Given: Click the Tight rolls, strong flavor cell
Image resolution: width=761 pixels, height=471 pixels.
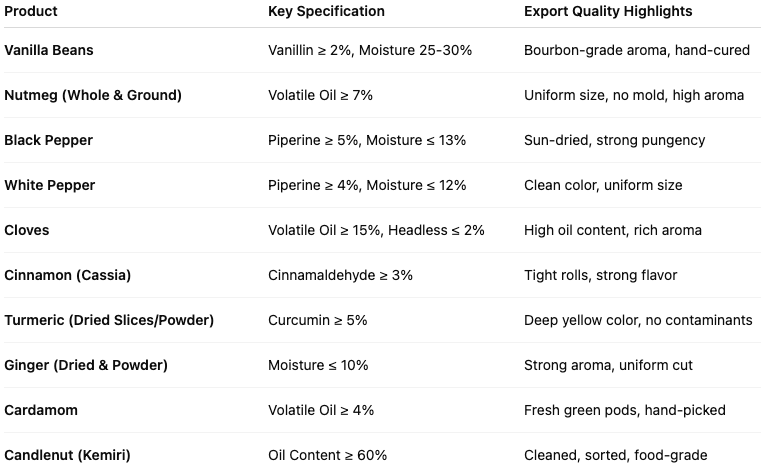Looking at the screenshot, I should (x=601, y=275).
